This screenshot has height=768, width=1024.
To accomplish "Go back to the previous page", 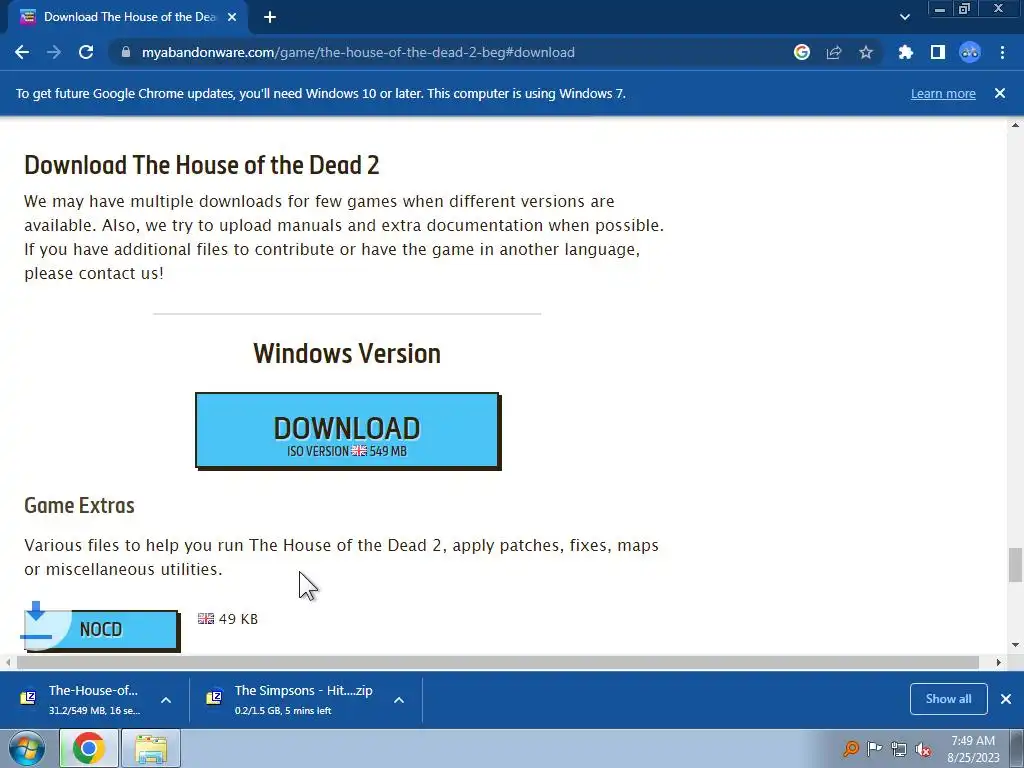I will [22, 52].
